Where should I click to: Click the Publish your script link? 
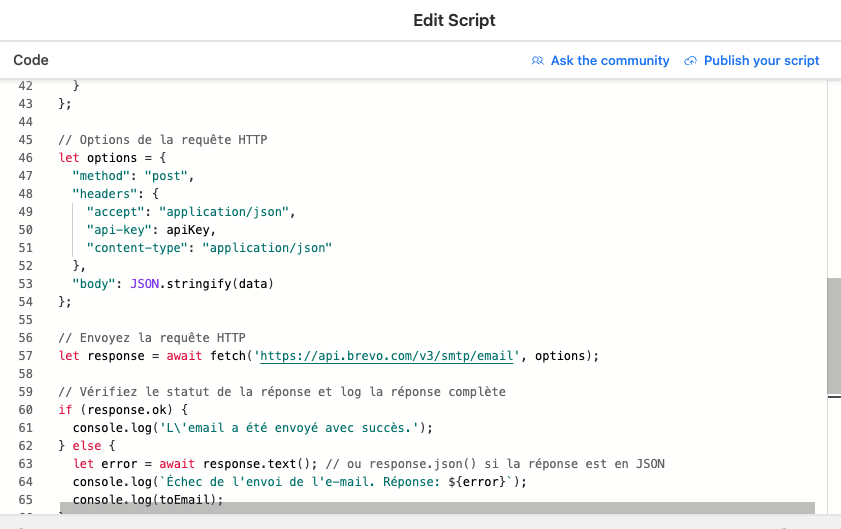761,61
